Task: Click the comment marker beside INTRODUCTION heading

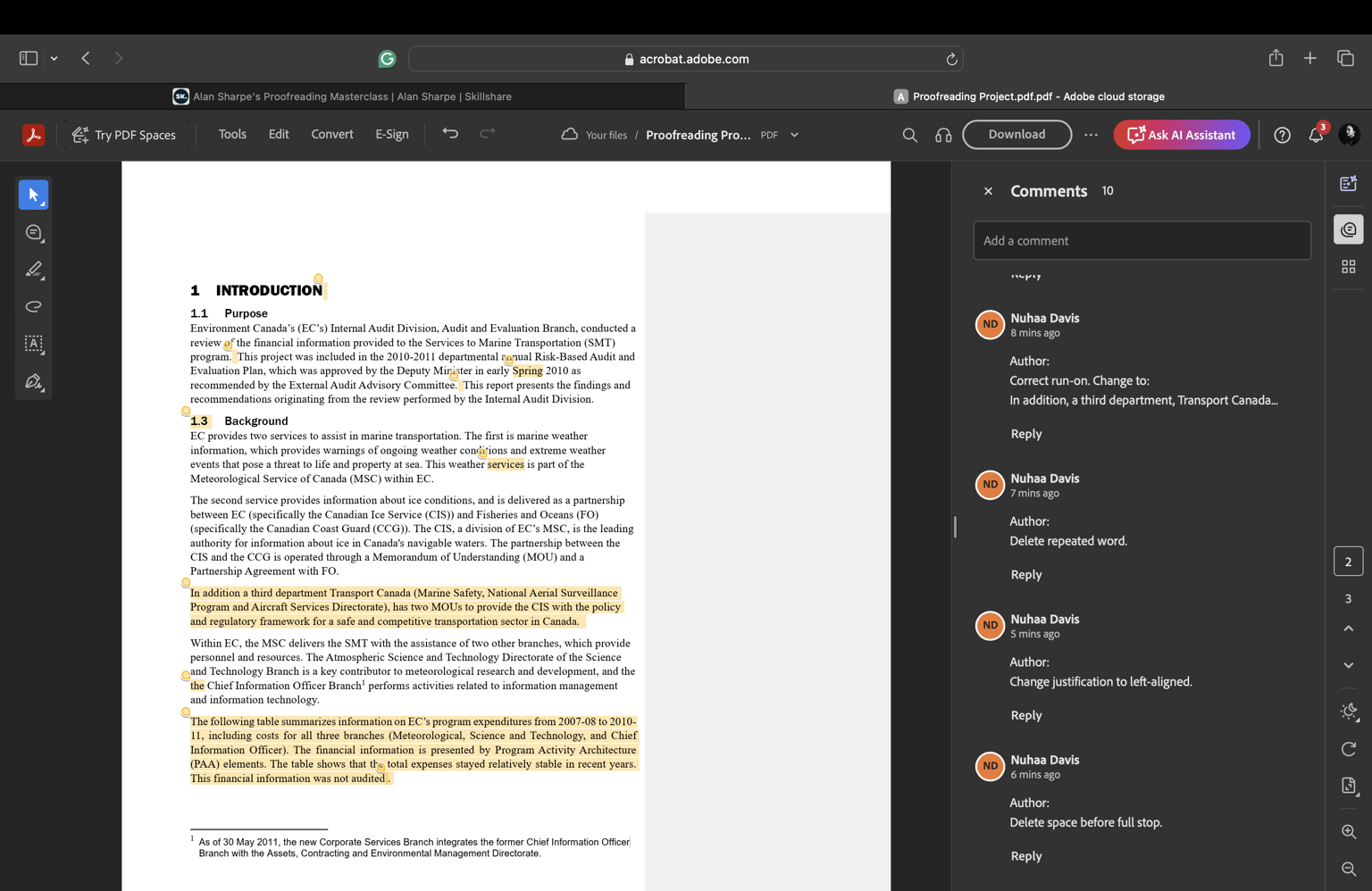Action: 318,279
